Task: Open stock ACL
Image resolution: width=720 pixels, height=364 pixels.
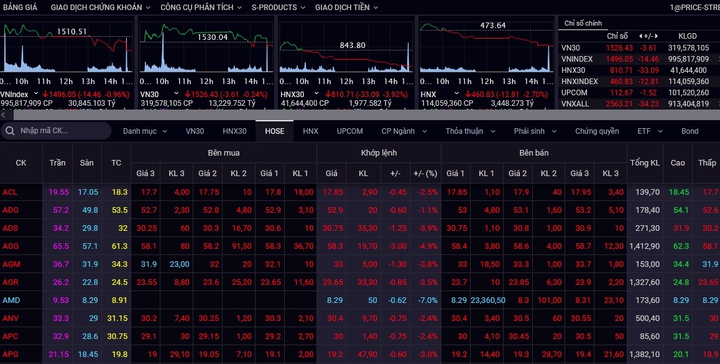Action: pyautogui.click(x=10, y=192)
